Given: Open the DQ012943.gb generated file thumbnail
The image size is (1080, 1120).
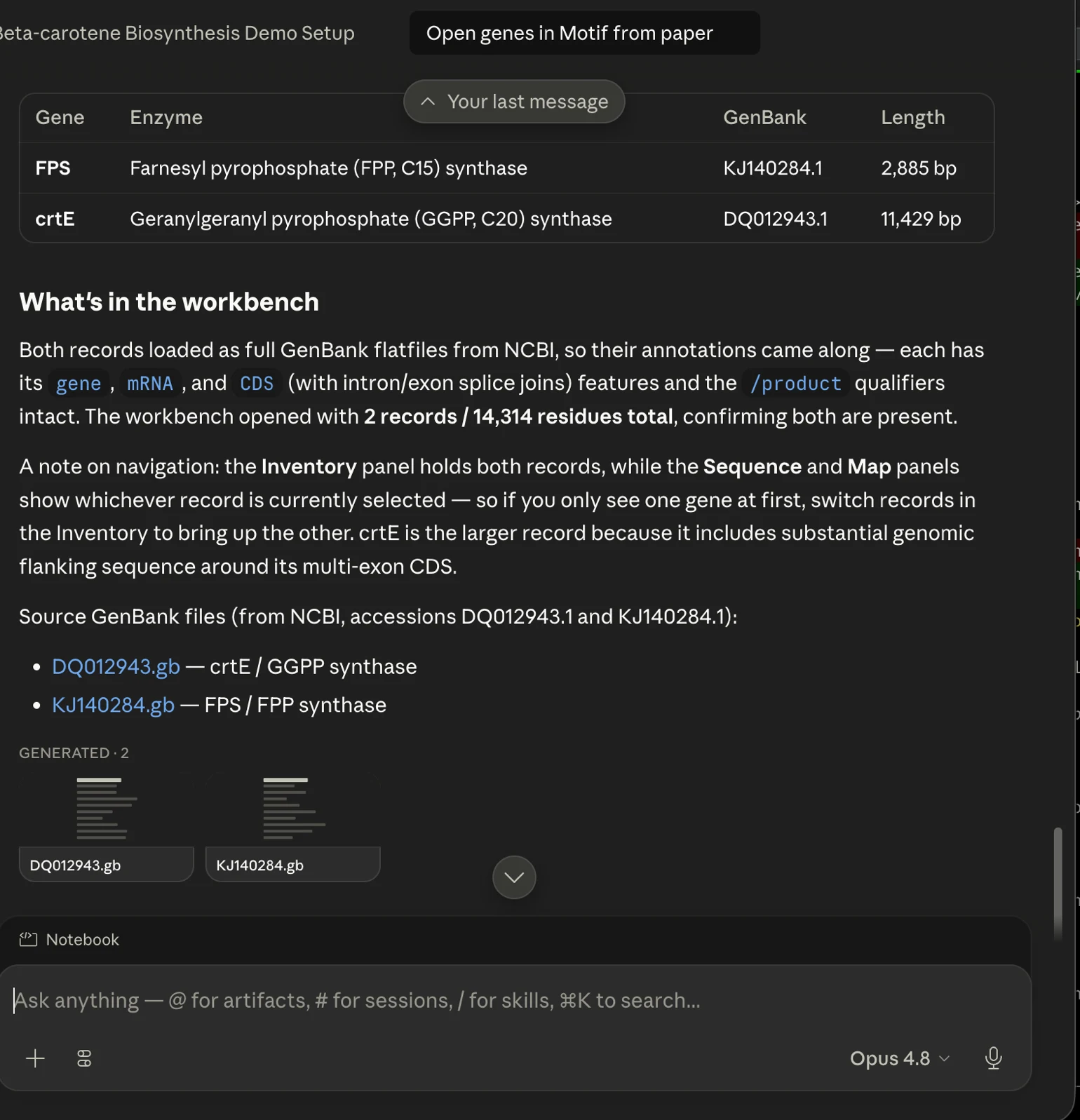Looking at the screenshot, I should coord(106,827).
